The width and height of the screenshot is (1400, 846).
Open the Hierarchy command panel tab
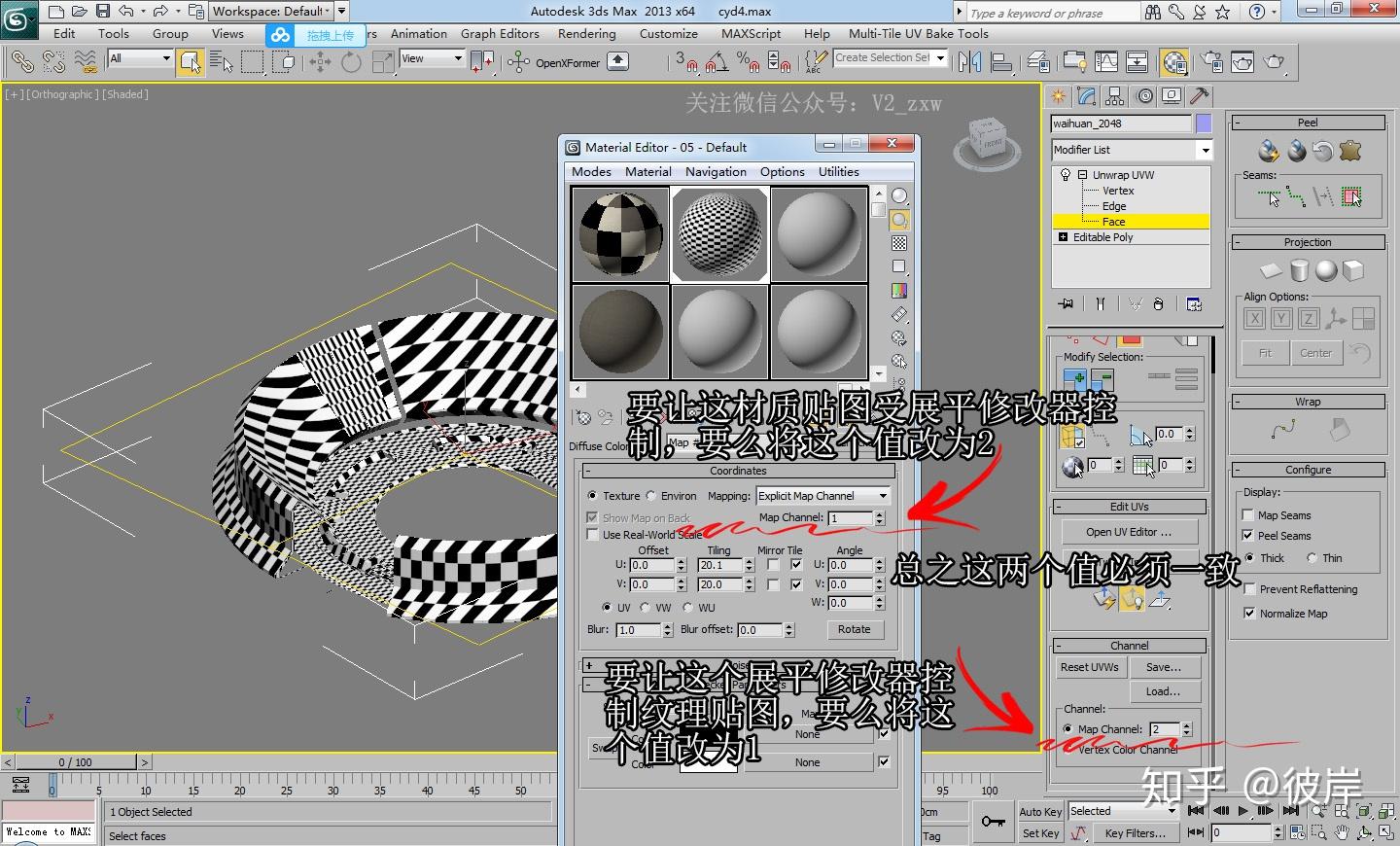[x=1115, y=96]
